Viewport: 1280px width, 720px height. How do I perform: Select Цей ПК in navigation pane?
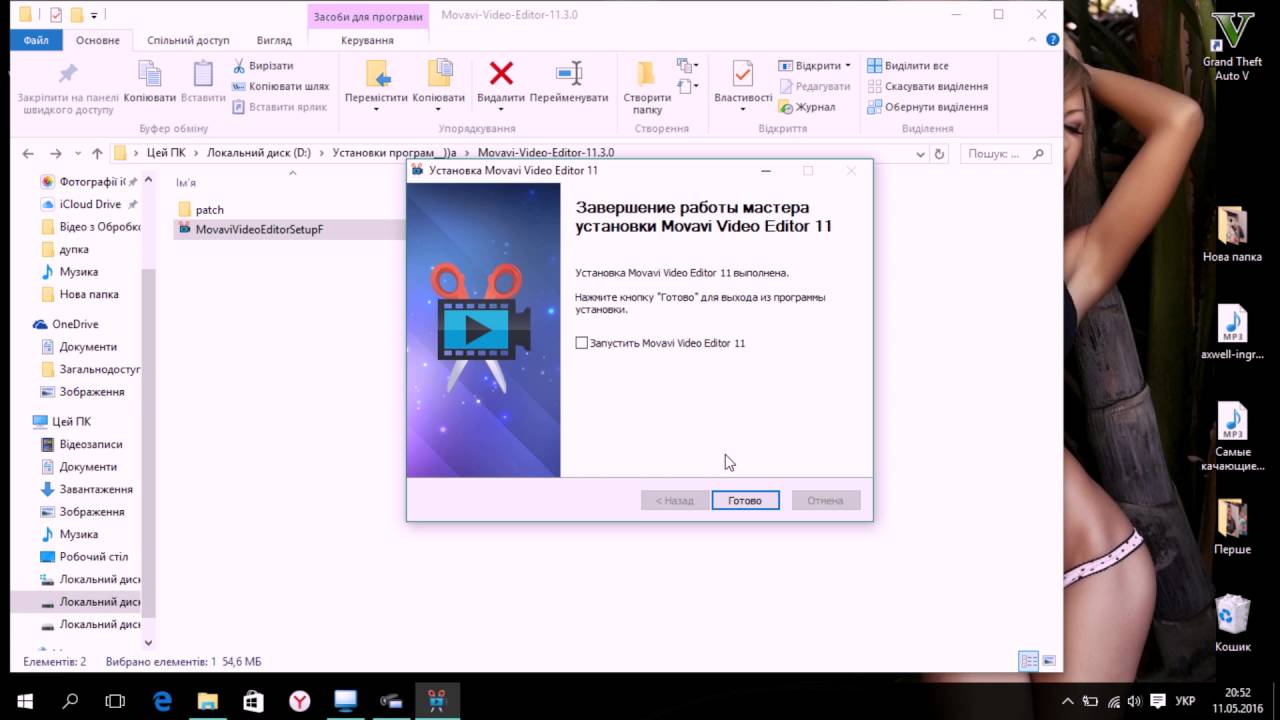(x=71, y=422)
